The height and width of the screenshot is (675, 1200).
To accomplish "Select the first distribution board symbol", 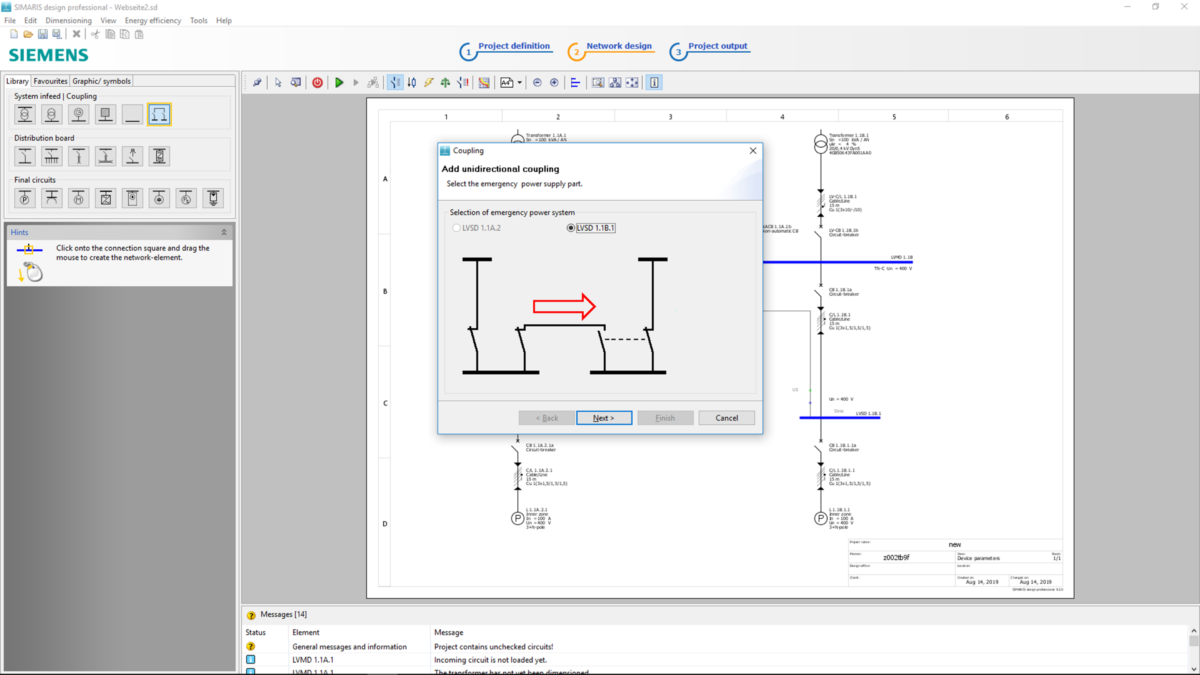I will tap(25, 156).
